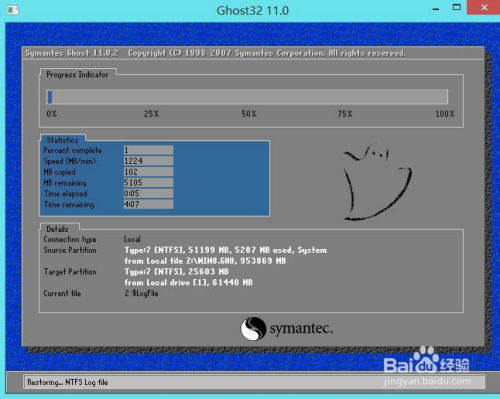Click the Time elapsed value 0:05
500x399 pixels.
pos(148,194)
